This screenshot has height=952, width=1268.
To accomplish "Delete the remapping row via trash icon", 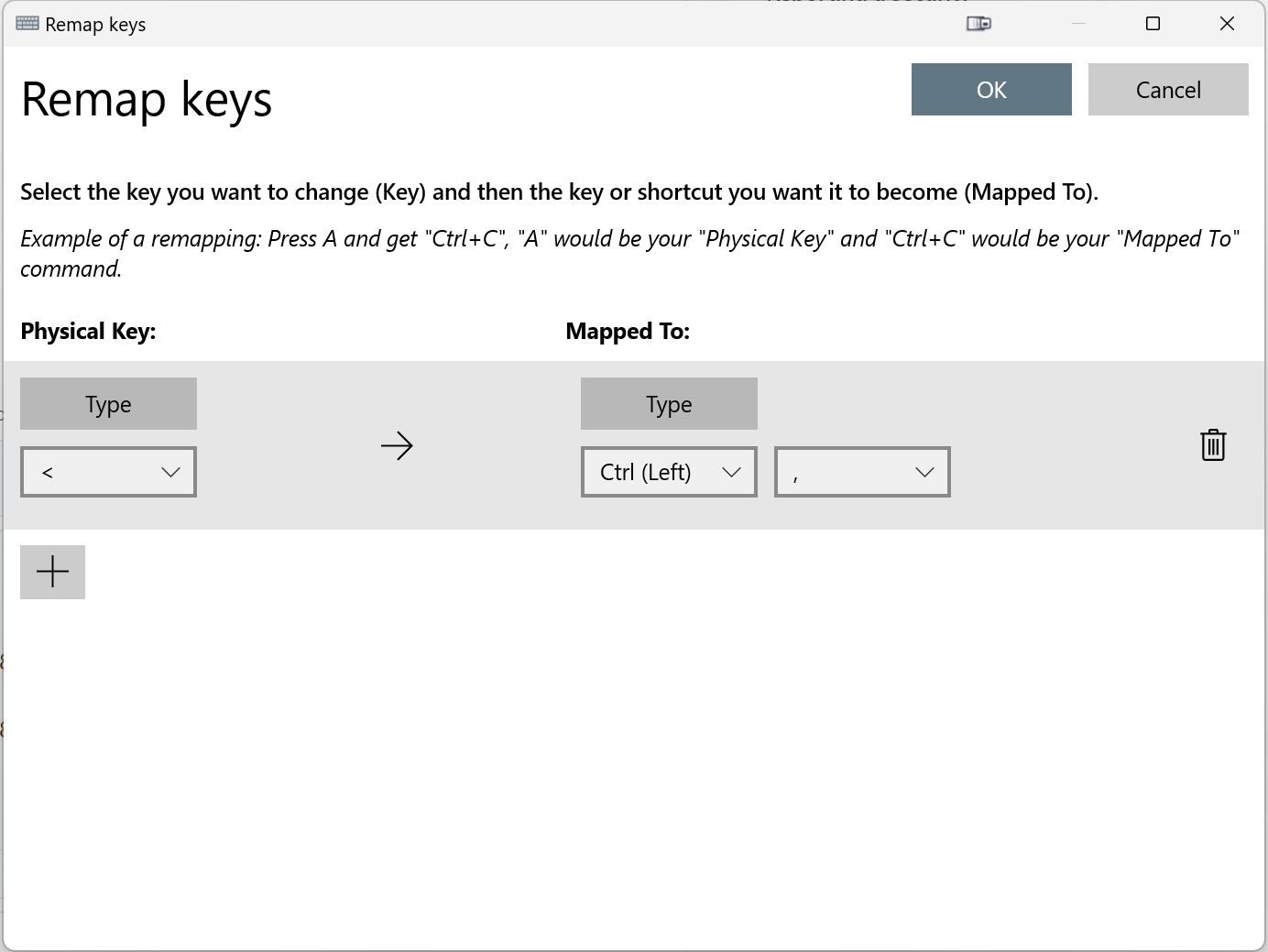I will (x=1213, y=445).
